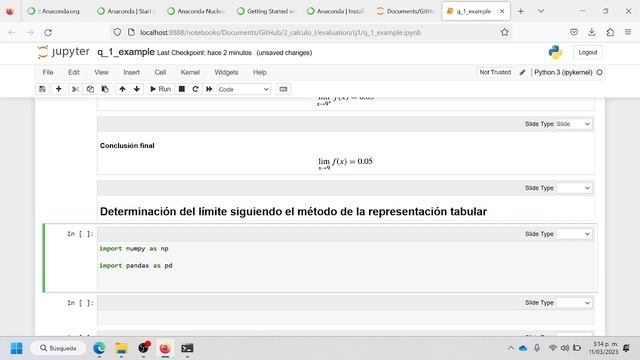Viewport: 640px width, 360px height.
Task: Select the Determinación del límite heading
Action: point(293,211)
